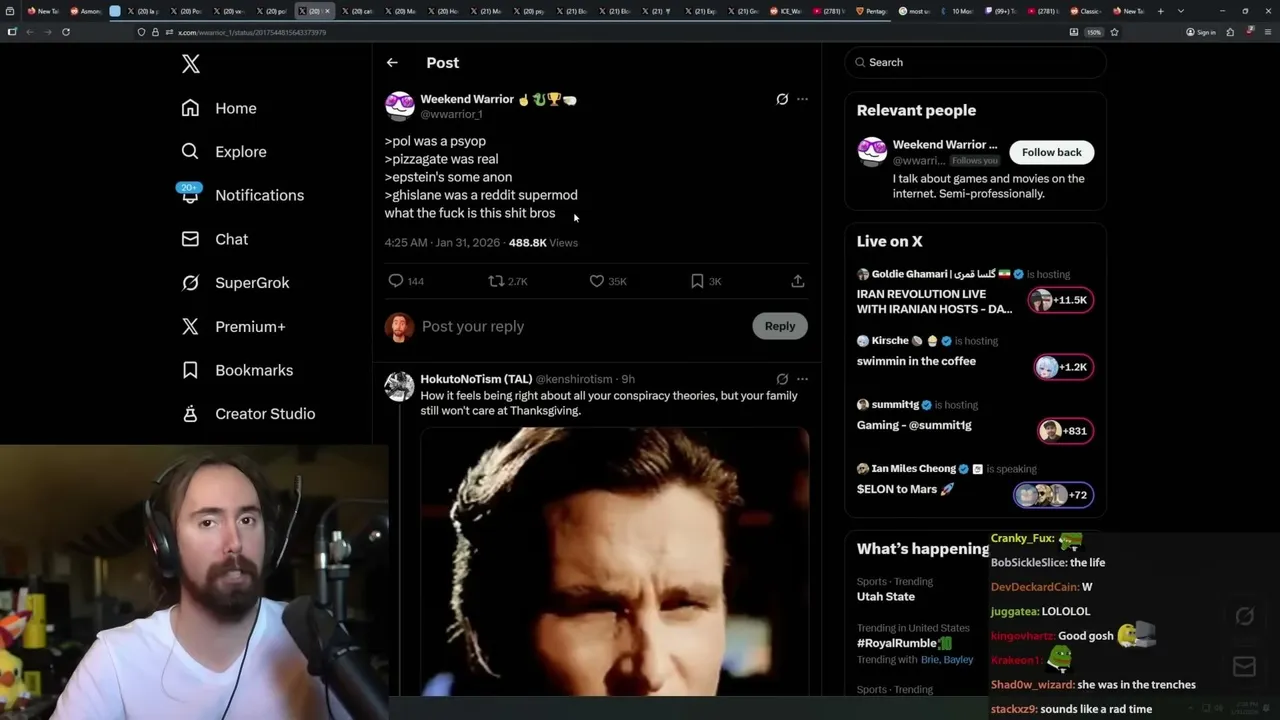The width and height of the screenshot is (1280, 720).
Task: Click the floating Grok icon at right edge
Action: (1244, 616)
